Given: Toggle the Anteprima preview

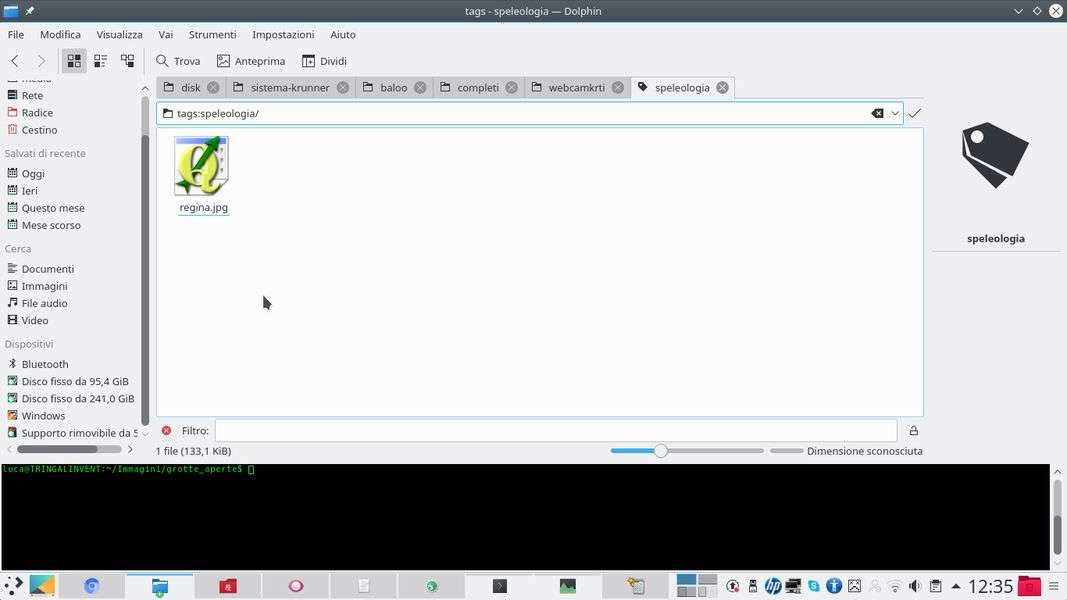Looking at the screenshot, I should [x=251, y=61].
